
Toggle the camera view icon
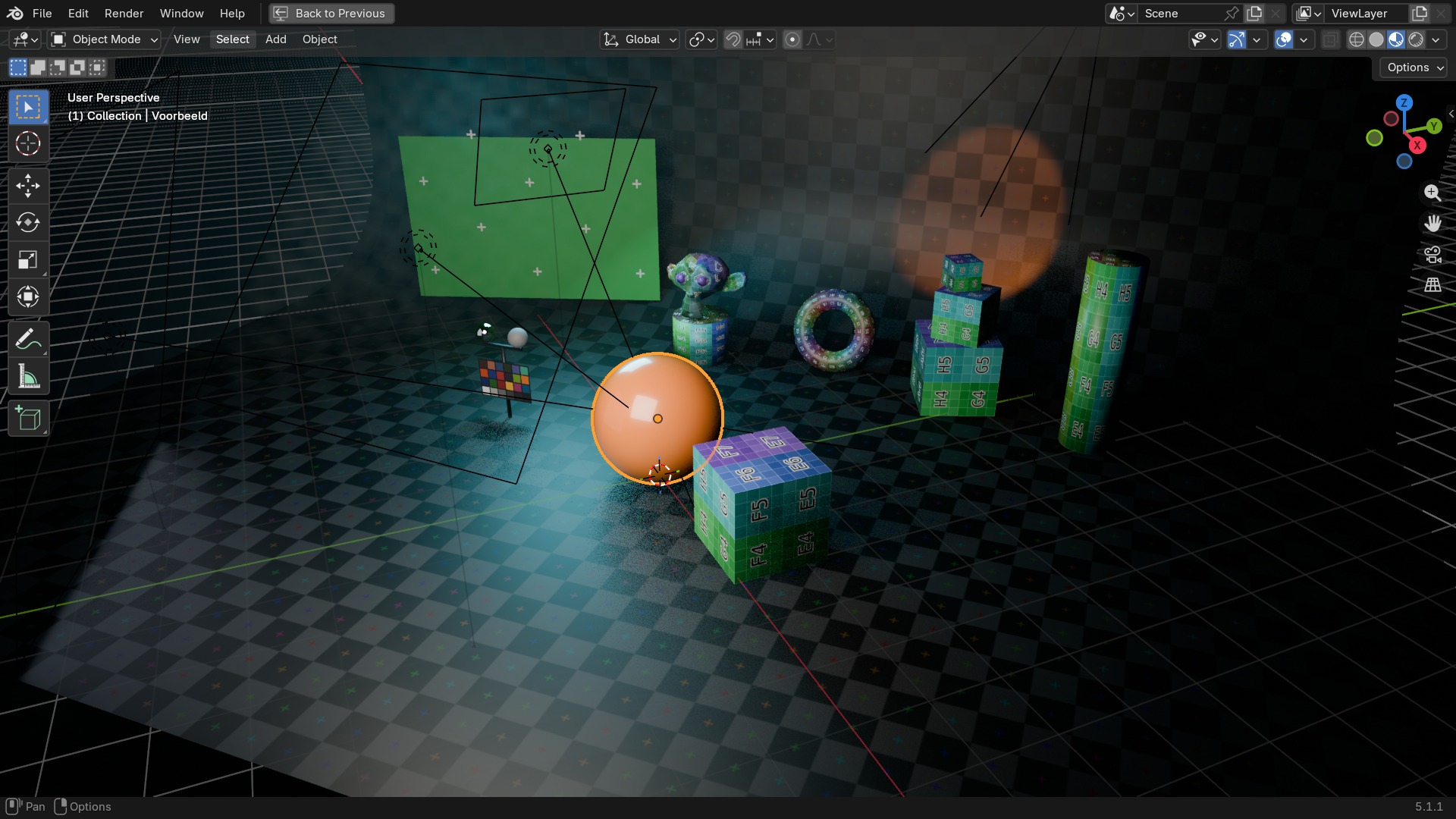1432,255
